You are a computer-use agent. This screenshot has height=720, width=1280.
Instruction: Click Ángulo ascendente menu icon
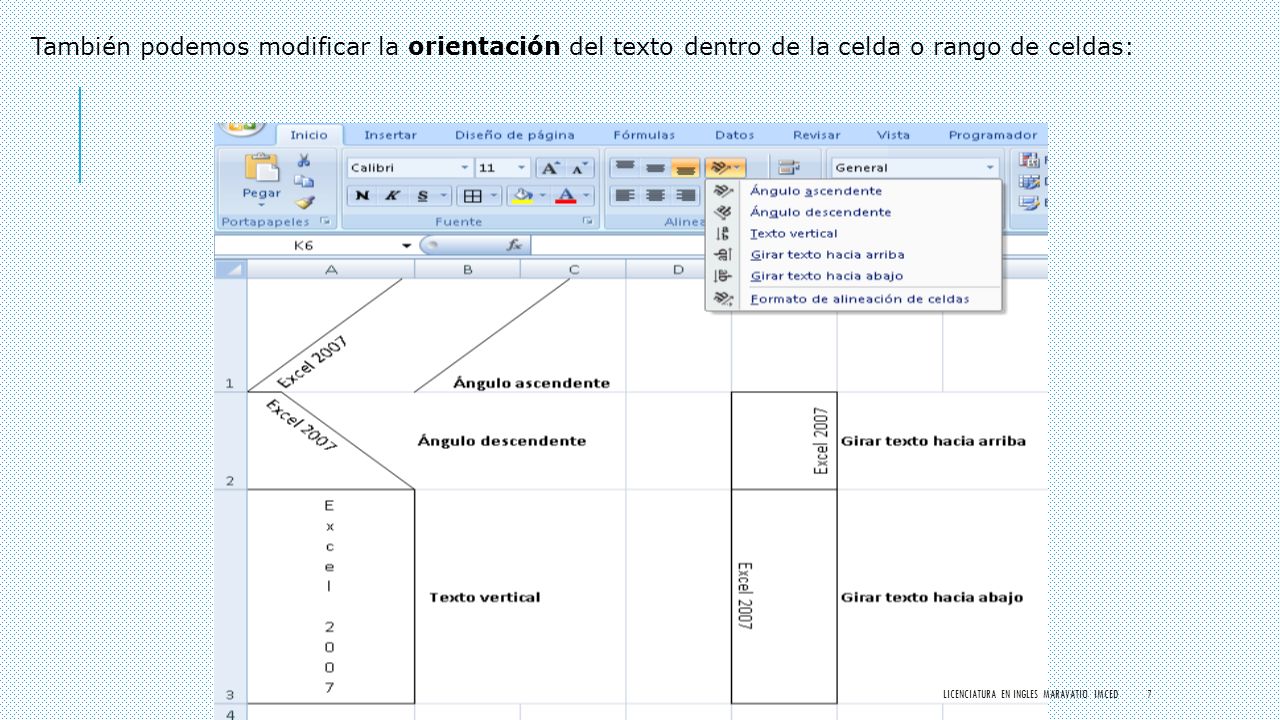(723, 191)
